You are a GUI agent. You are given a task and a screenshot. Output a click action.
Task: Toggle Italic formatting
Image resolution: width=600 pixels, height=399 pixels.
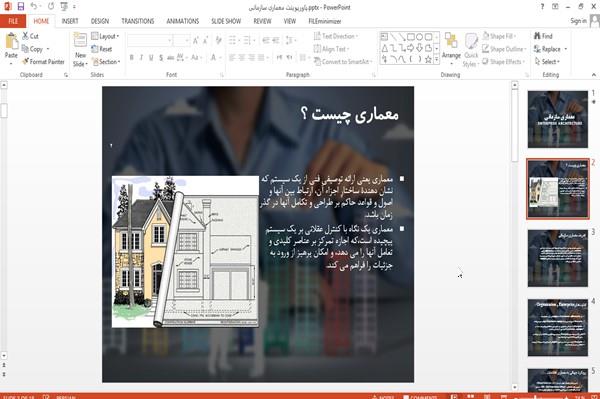[x=141, y=58]
